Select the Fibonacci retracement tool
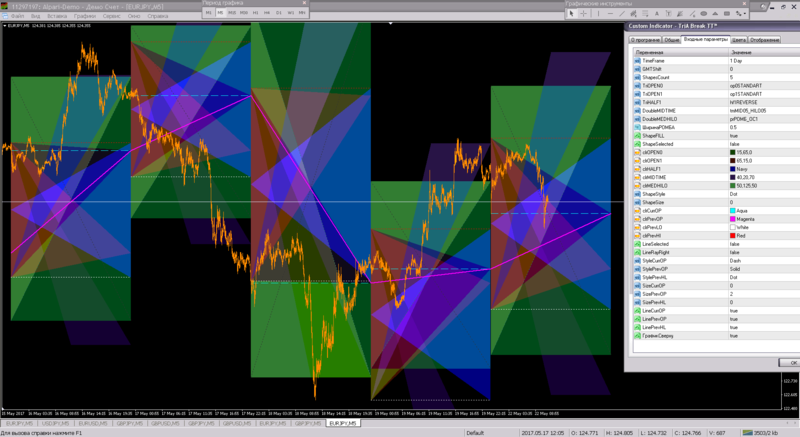Screen dimensions: 800x437 645,14
